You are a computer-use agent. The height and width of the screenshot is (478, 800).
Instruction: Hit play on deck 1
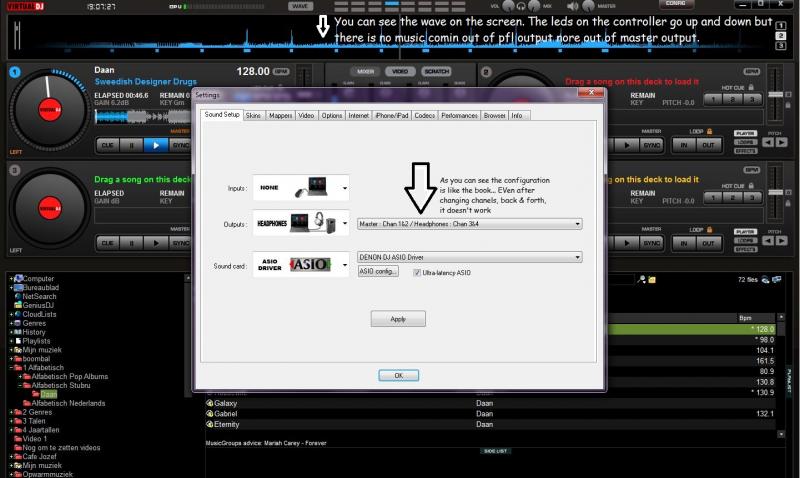pos(156,145)
